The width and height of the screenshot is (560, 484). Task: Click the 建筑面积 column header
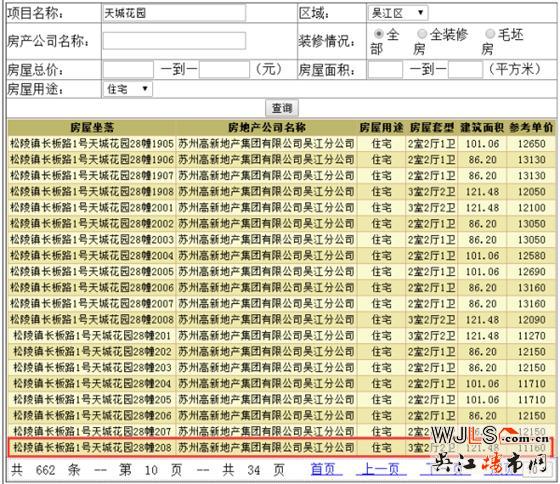482,128
